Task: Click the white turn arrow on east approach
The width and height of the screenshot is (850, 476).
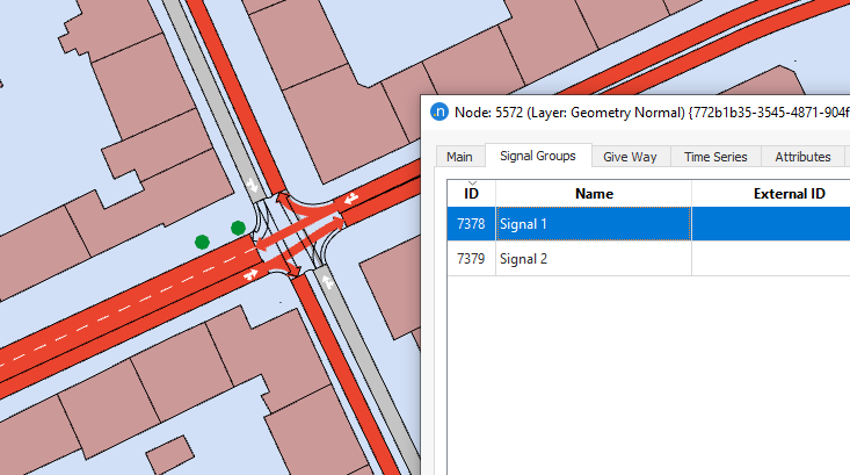Action: pos(351,198)
